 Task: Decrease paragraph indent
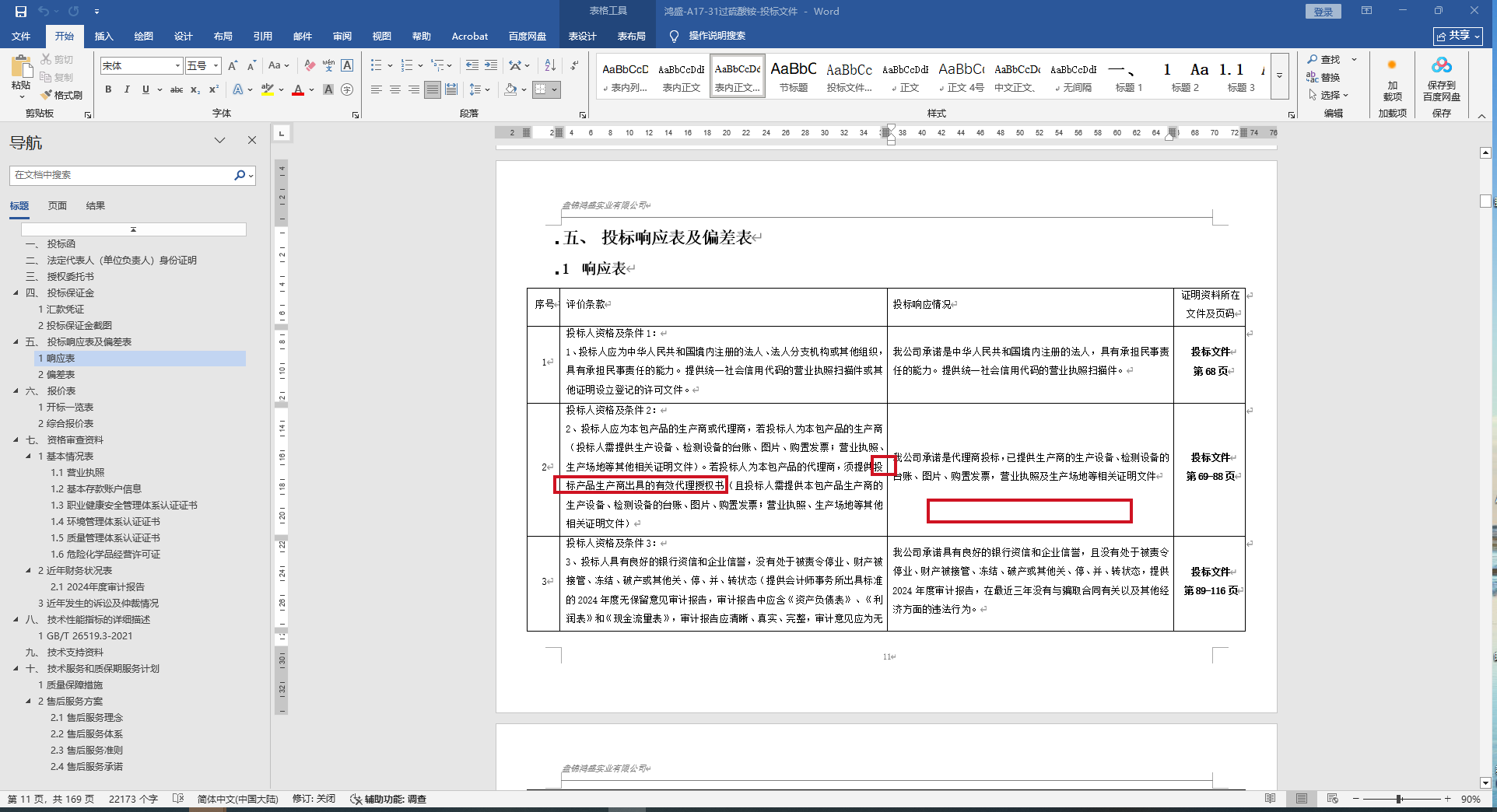pos(472,65)
